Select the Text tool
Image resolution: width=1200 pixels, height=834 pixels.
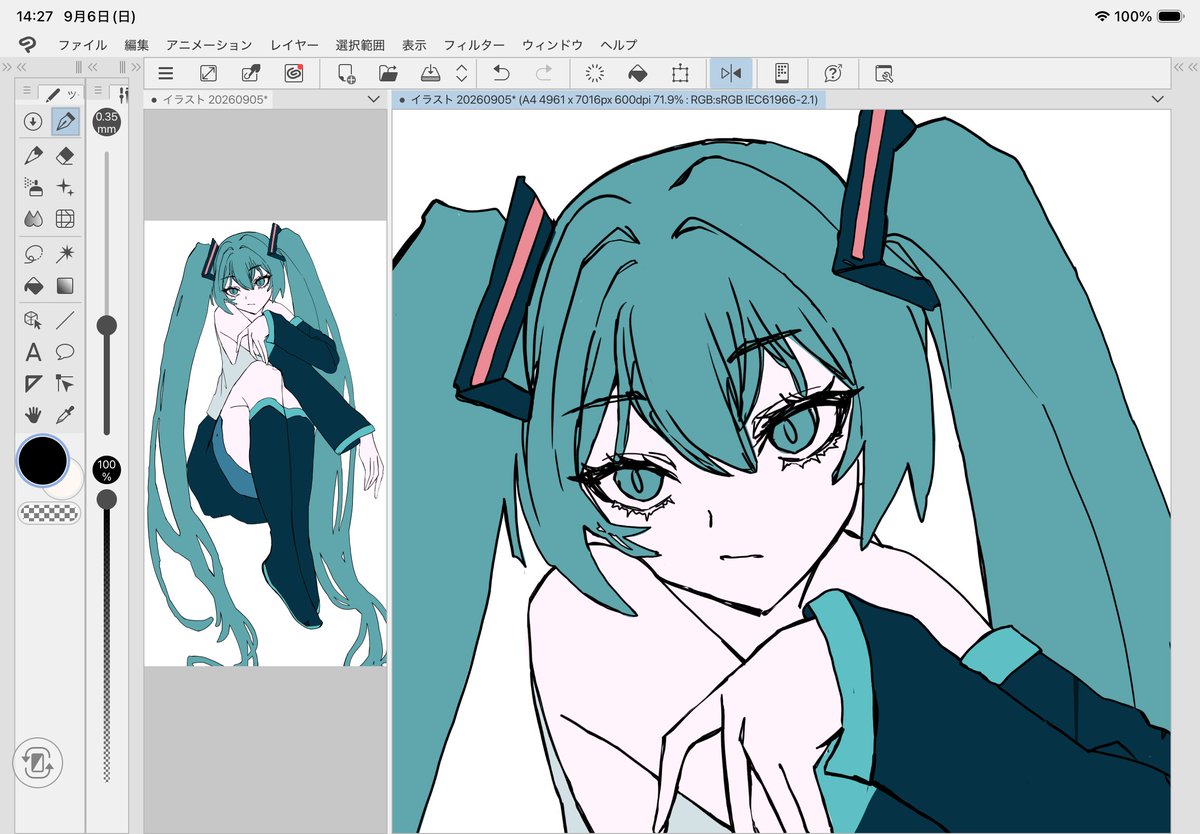pos(33,351)
